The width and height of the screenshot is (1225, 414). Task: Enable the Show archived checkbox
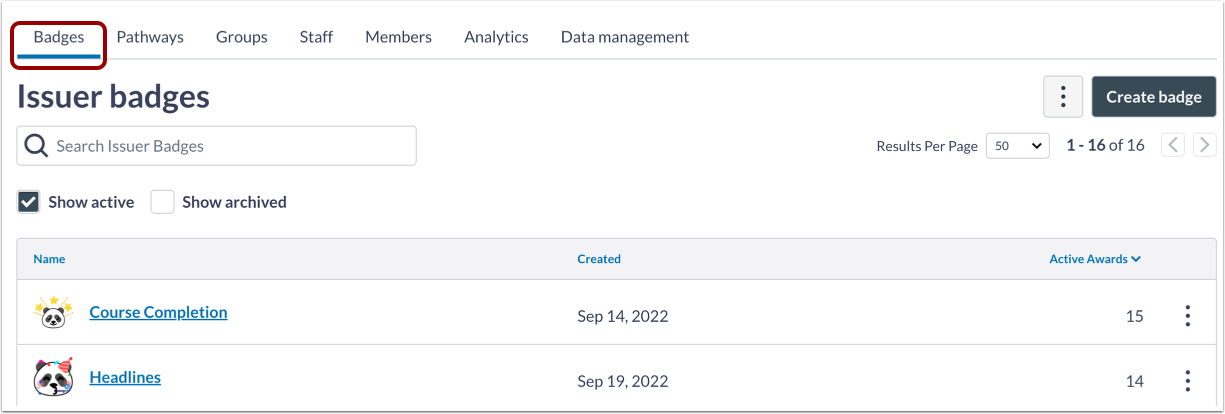162,202
